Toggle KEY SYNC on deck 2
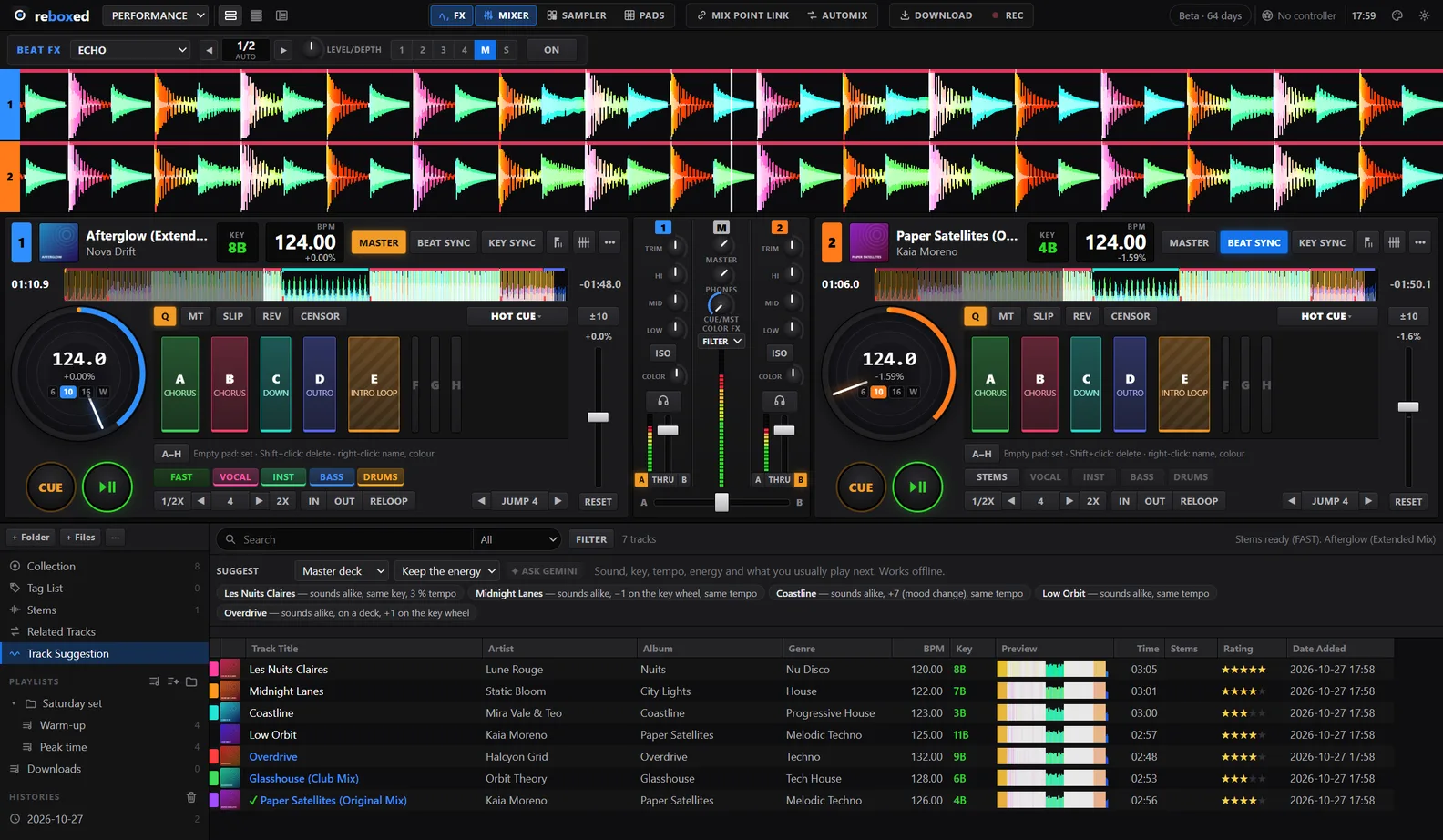 click(x=1322, y=242)
